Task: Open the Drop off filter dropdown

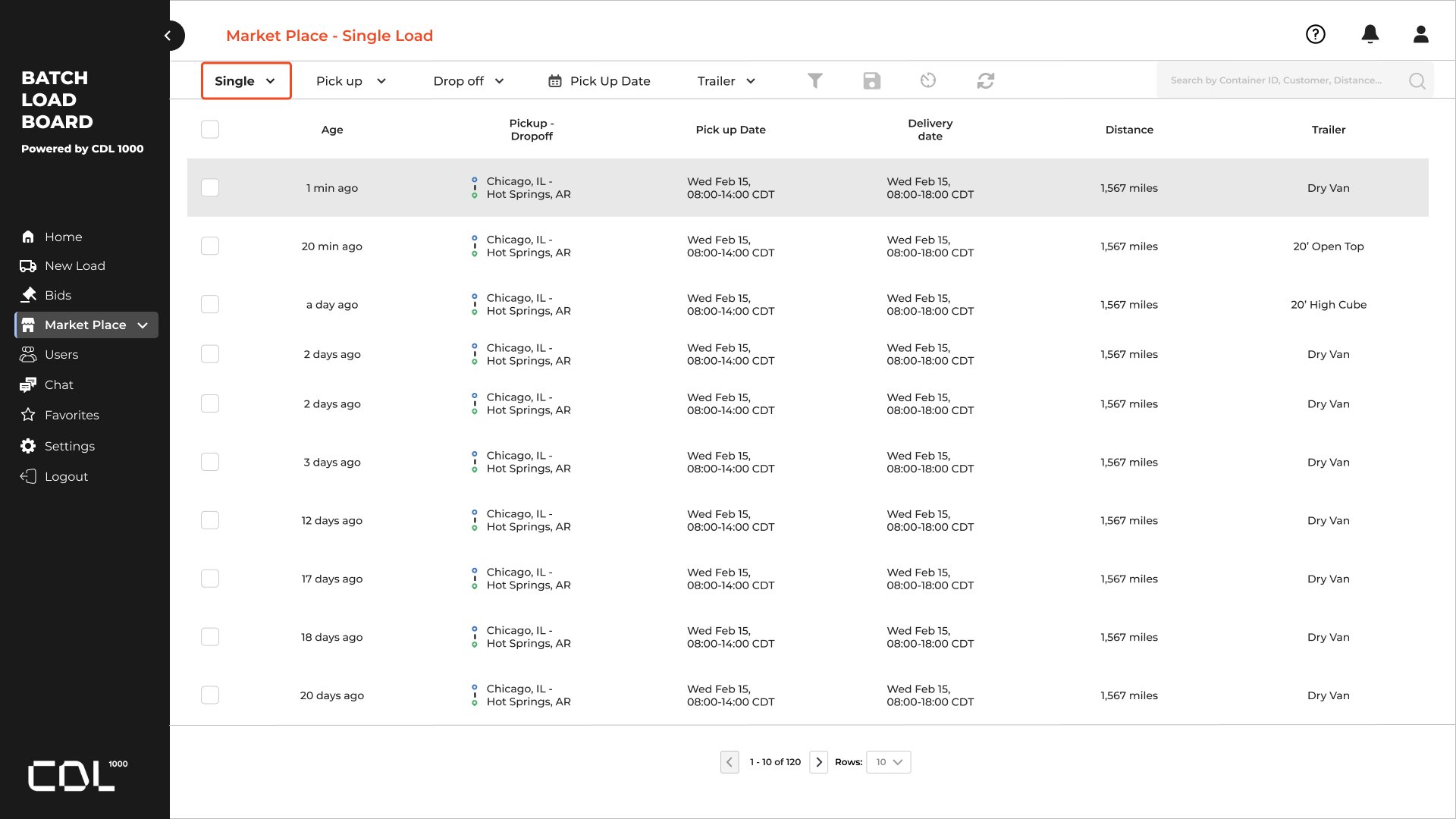Action: [469, 81]
